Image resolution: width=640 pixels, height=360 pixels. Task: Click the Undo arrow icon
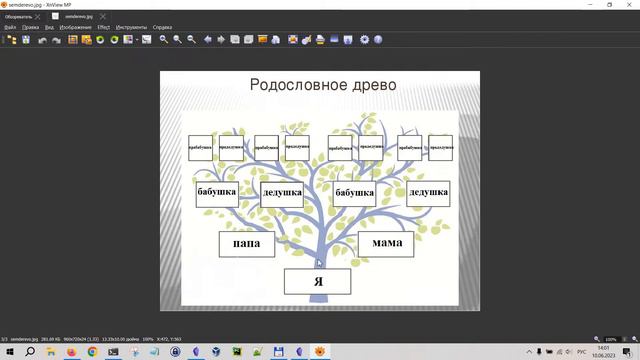(42, 40)
